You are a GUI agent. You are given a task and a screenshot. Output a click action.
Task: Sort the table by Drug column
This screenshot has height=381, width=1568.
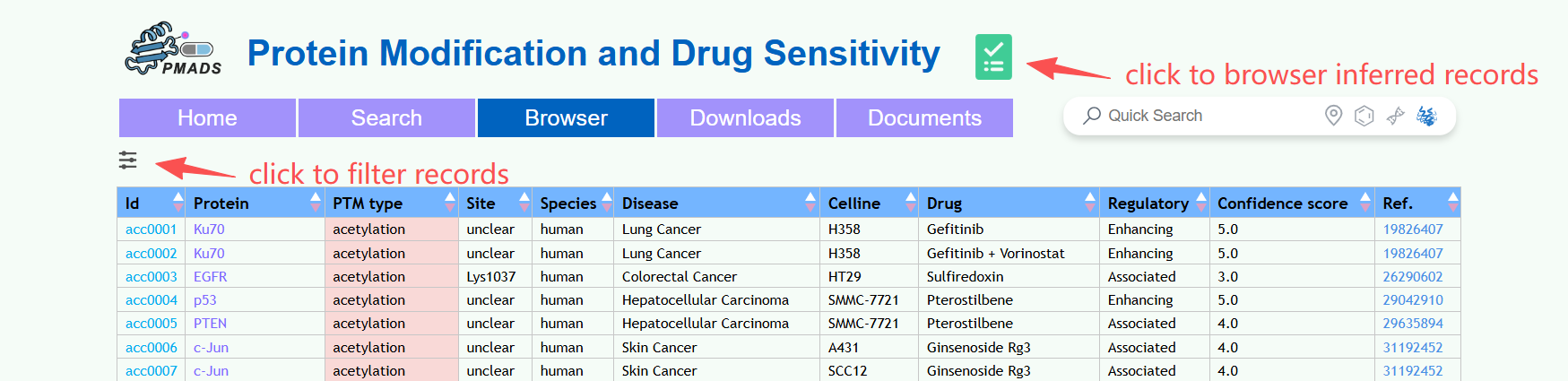pos(1090,203)
